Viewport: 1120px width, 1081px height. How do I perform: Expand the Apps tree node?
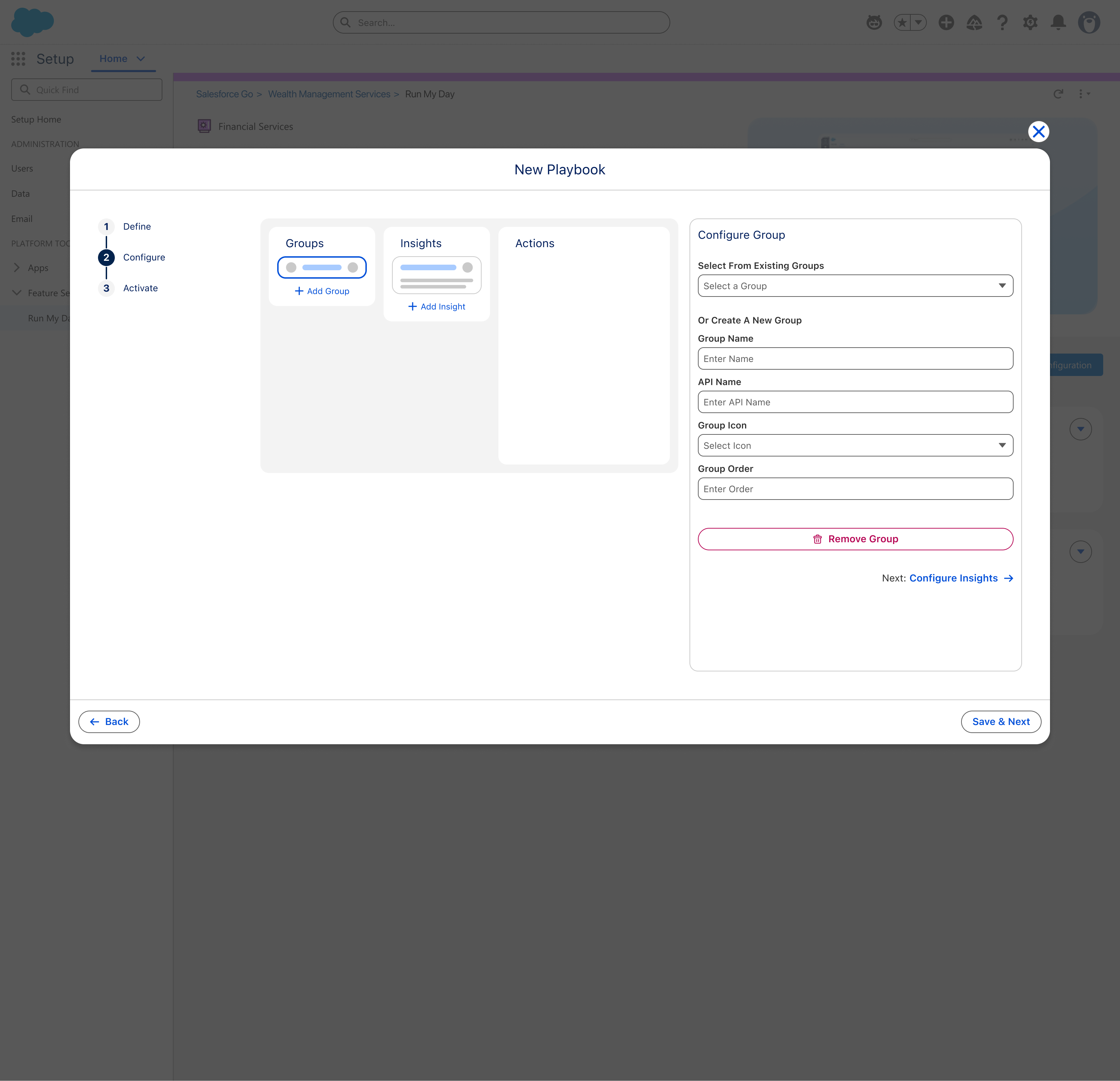coord(16,267)
